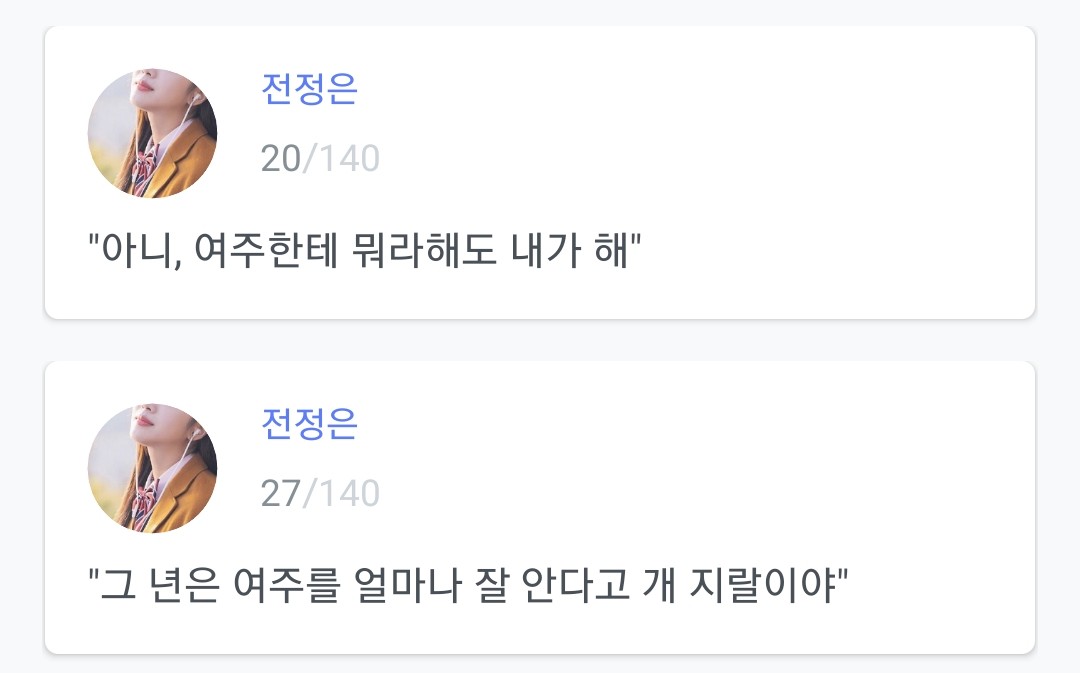Select the 27/140 character counter
This screenshot has width=1080, height=673.
point(320,493)
